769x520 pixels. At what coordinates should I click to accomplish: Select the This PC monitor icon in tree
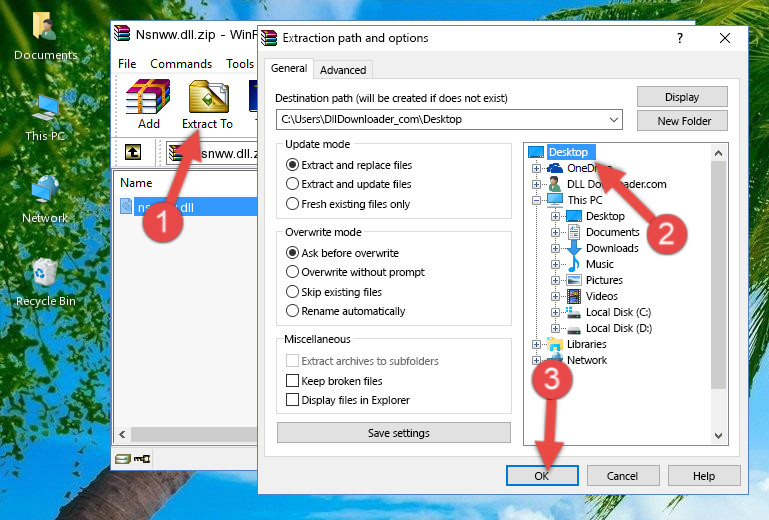pyautogui.click(x=555, y=200)
